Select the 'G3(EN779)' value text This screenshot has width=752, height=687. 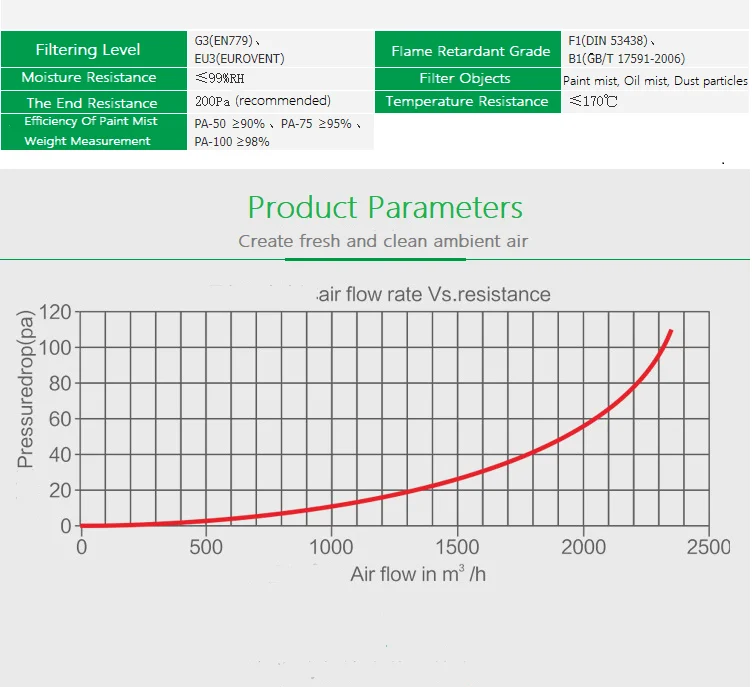tap(223, 41)
